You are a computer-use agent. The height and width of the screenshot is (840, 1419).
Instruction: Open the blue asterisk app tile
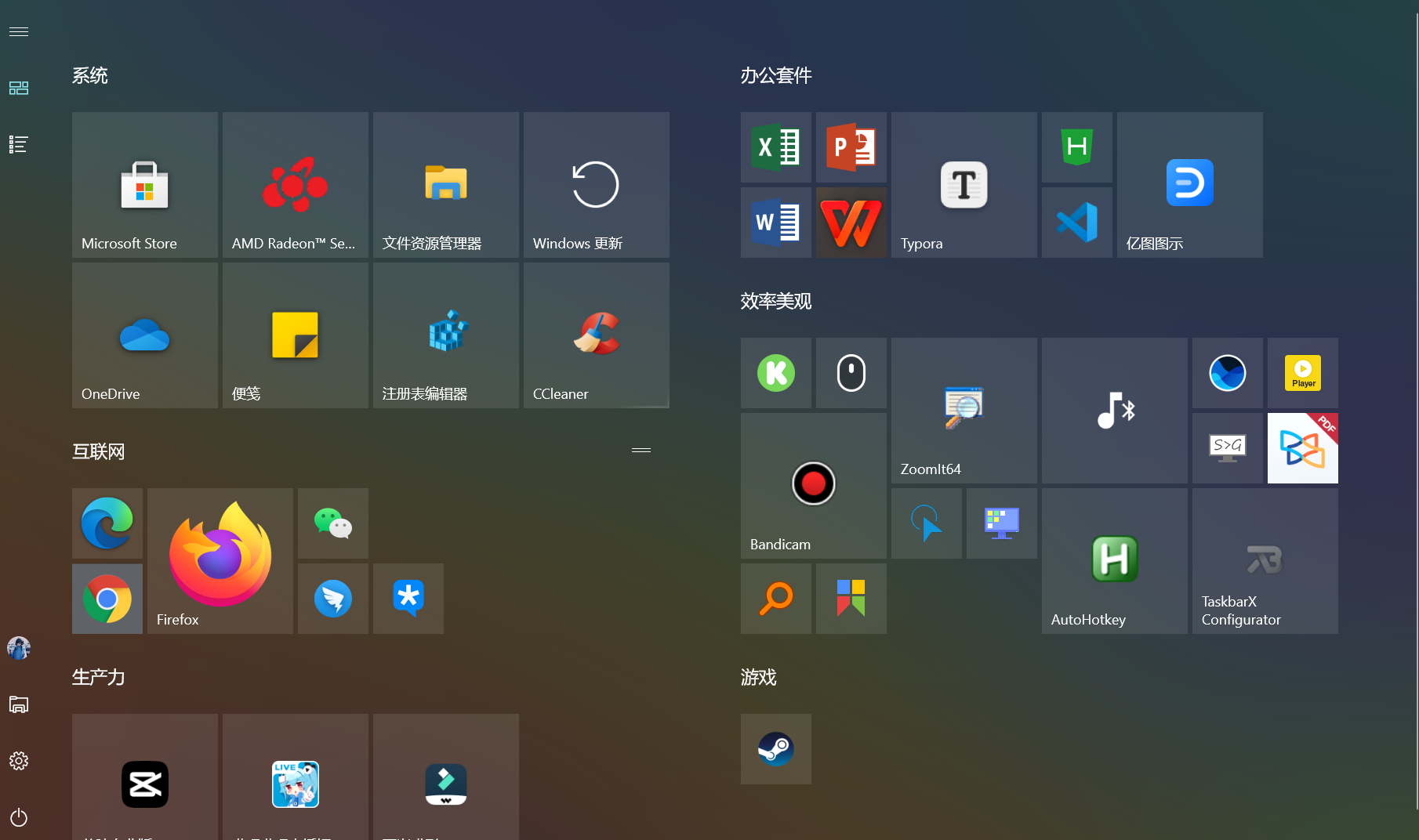(408, 599)
